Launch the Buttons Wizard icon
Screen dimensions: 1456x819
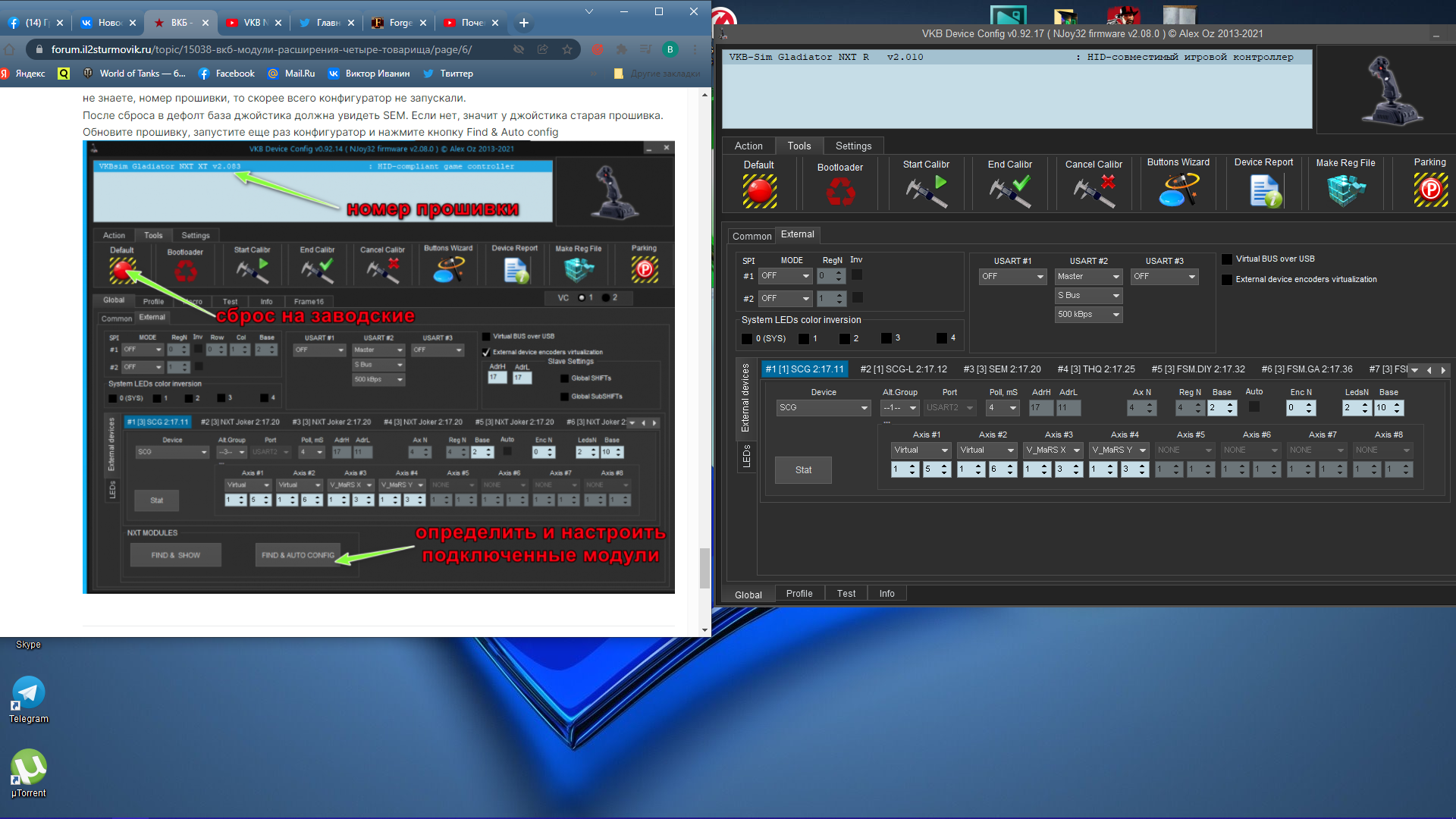[1178, 190]
